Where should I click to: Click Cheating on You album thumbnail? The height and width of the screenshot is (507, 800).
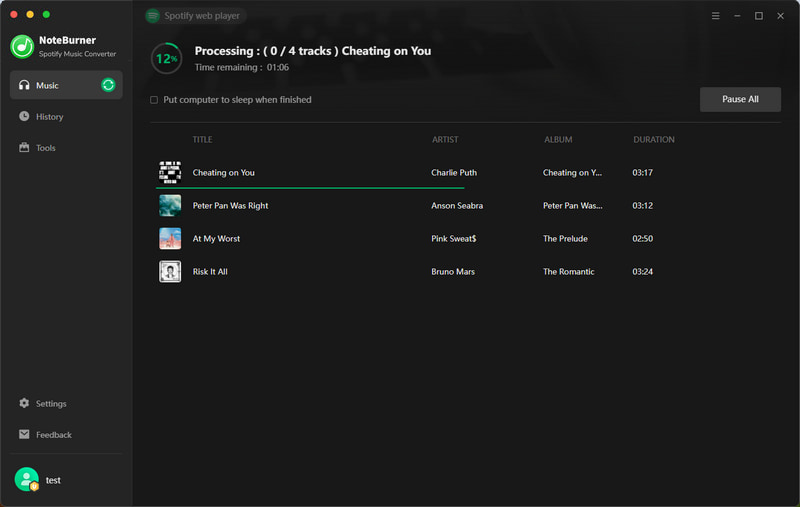(170, 172)
